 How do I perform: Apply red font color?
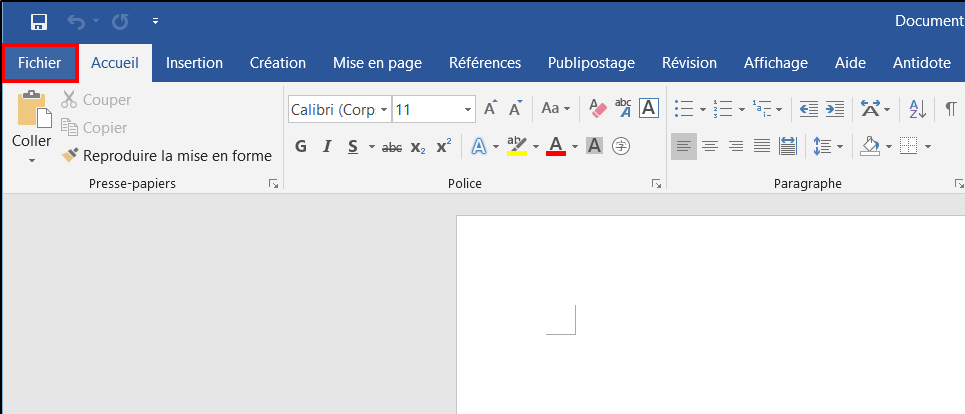click(x=556, y=146)
